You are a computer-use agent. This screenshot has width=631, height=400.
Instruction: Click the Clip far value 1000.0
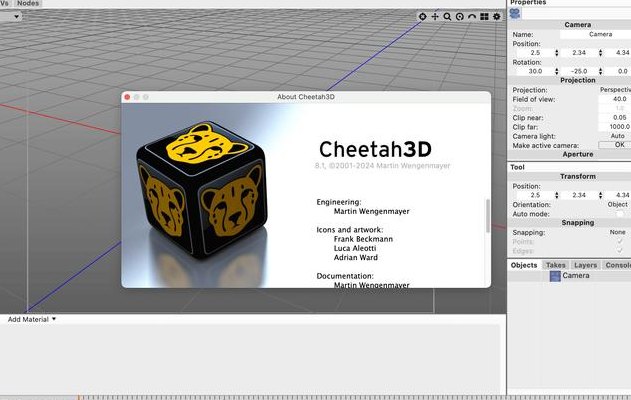615,127
